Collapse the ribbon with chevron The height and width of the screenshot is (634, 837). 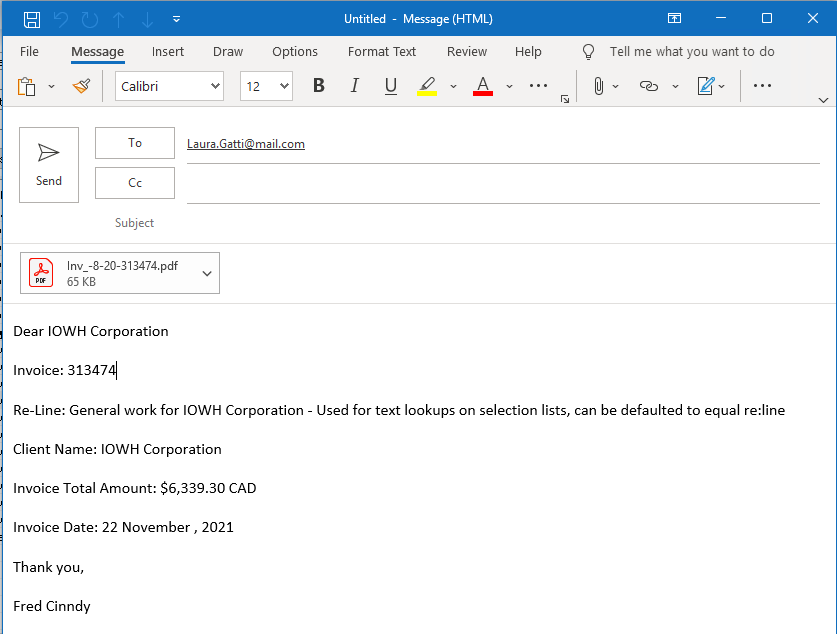click(823, 100)
